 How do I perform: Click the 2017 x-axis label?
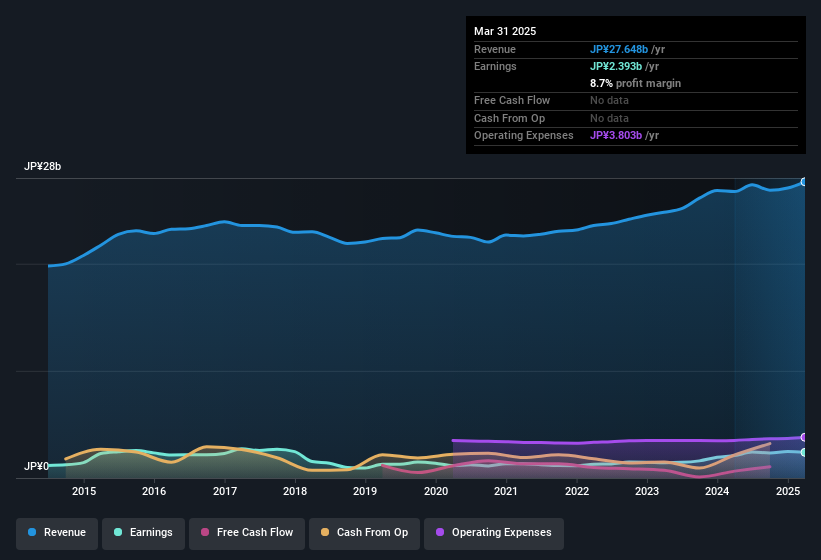[225, 491]
